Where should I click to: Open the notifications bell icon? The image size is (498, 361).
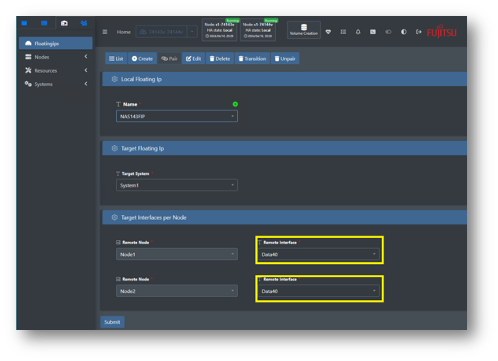358,32
